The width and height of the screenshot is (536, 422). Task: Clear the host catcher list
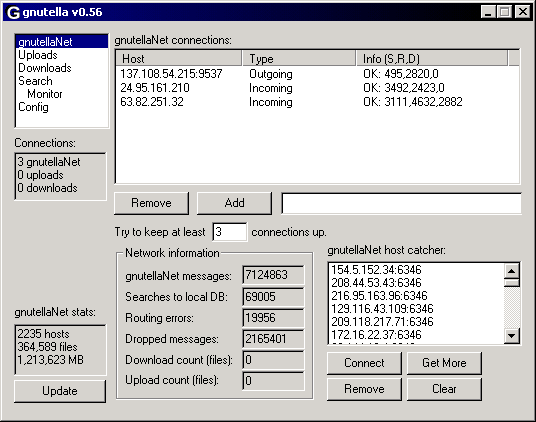pos(444,389)
